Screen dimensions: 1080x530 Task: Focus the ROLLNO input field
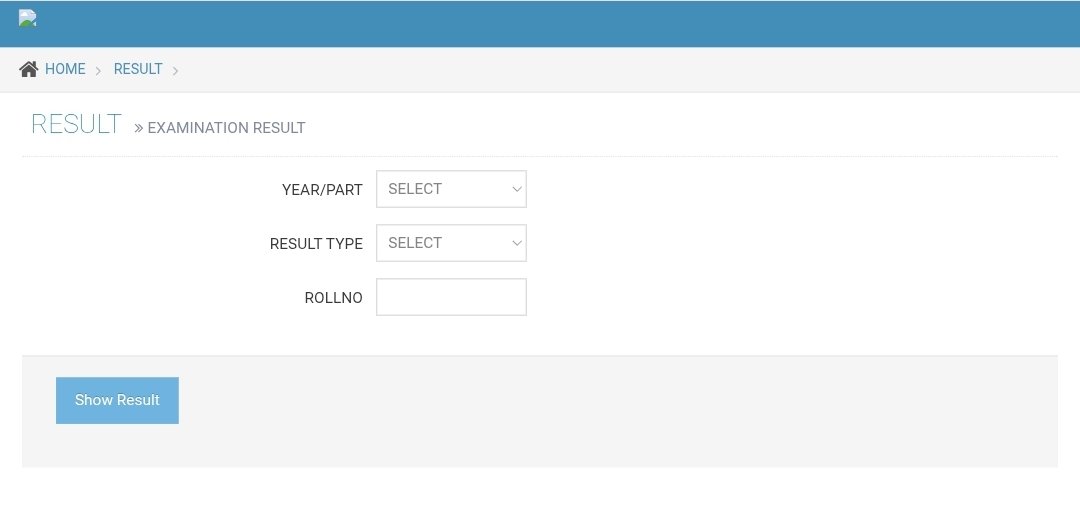(x=451, y=297)
